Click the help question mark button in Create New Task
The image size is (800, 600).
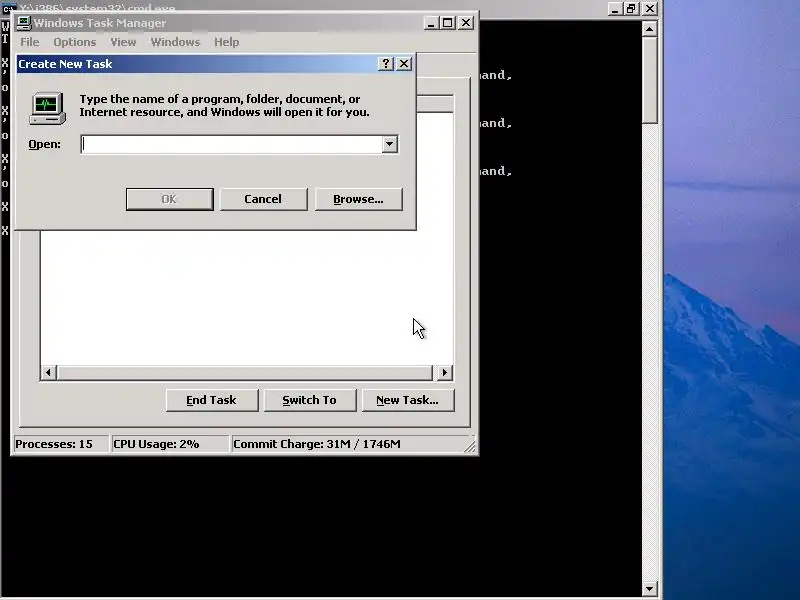[386, 63]
